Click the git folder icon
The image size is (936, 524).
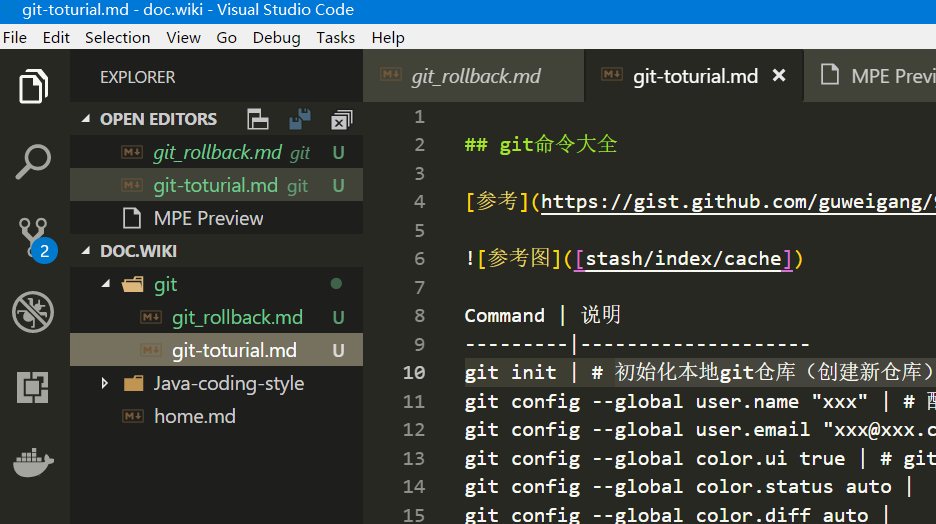click(x=133, y=284)
